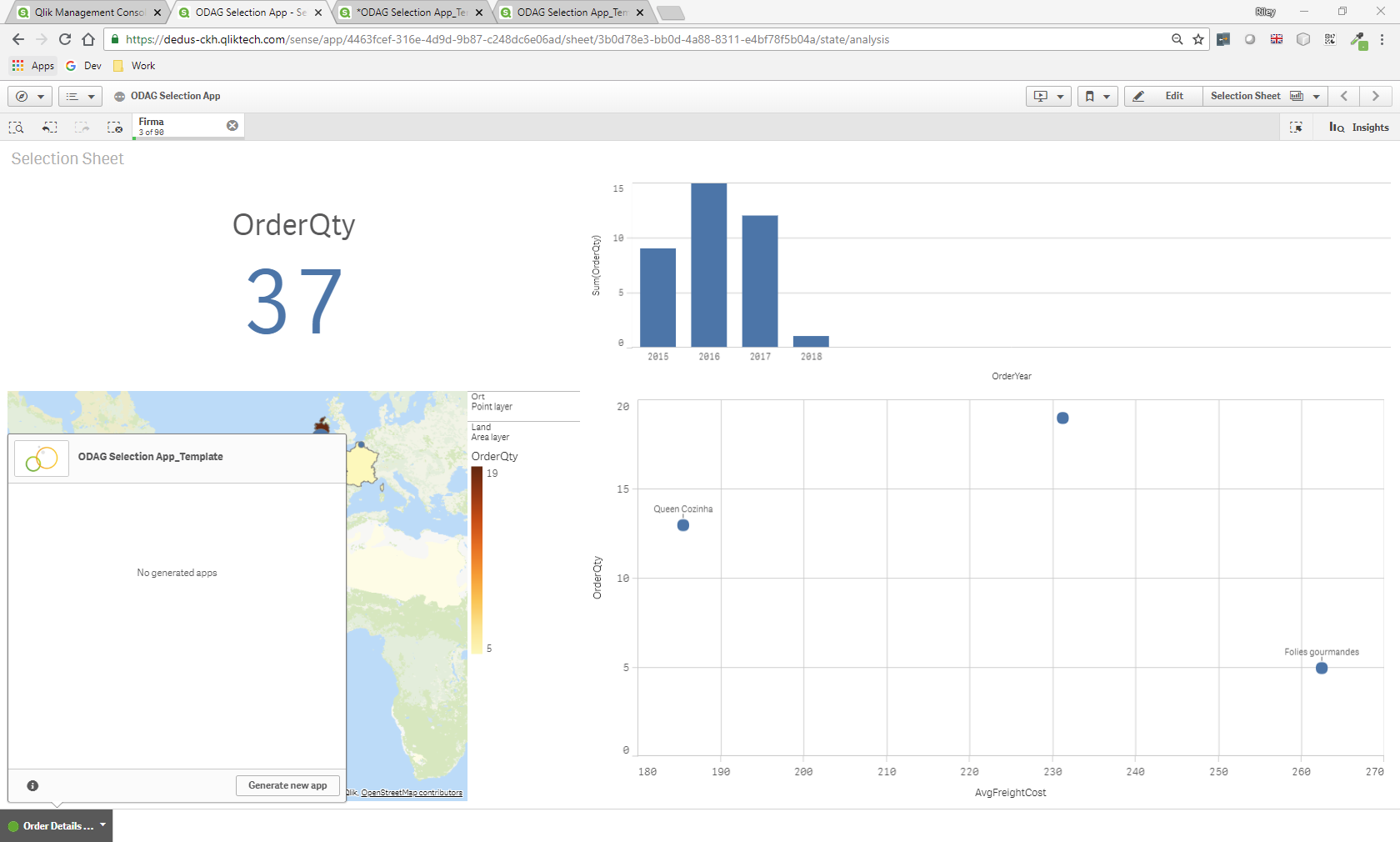Click the AvgFreightCost axis label
1400x842 pixels.
1011,793
